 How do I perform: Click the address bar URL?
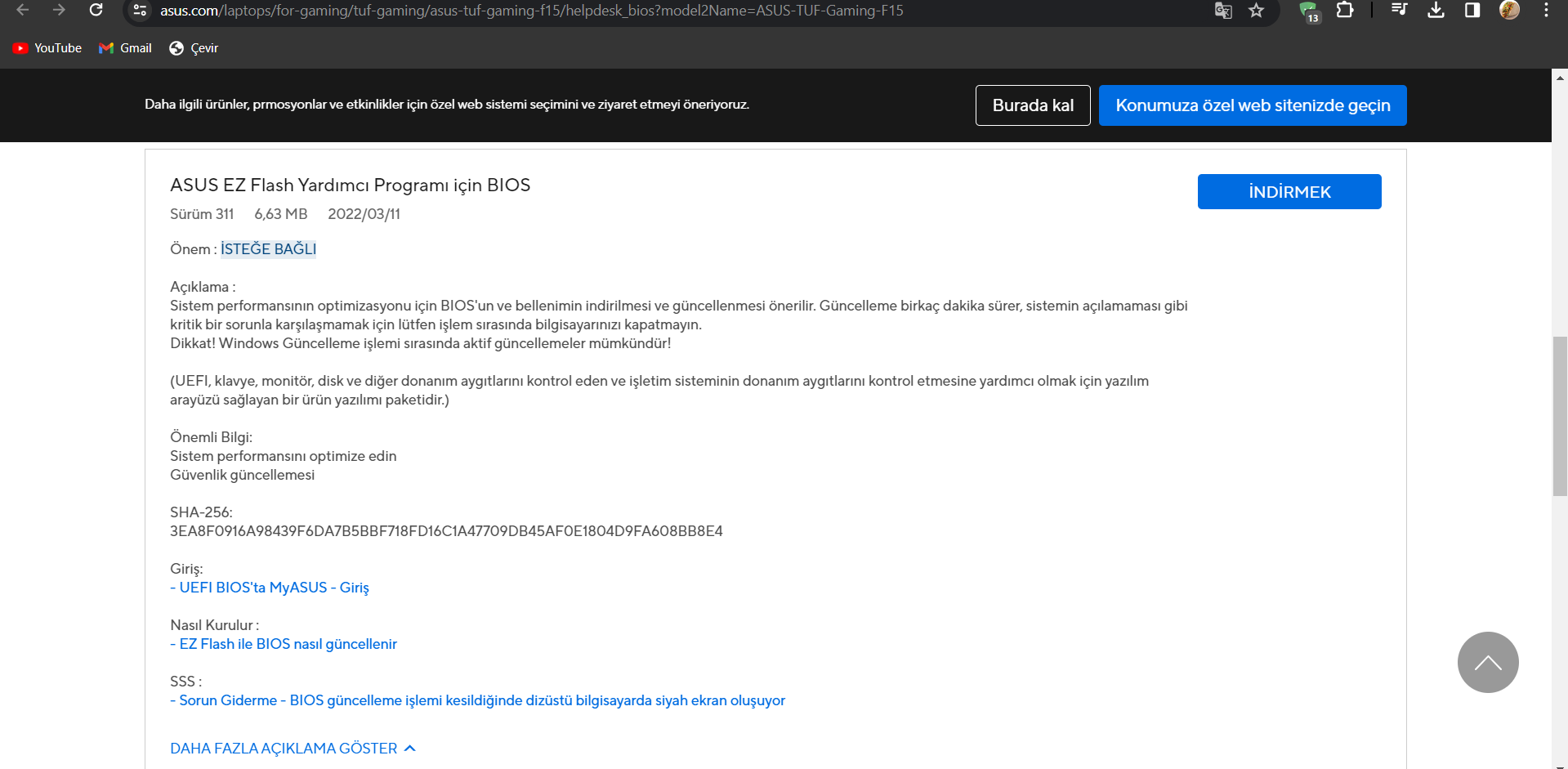[x=531, y=11]
